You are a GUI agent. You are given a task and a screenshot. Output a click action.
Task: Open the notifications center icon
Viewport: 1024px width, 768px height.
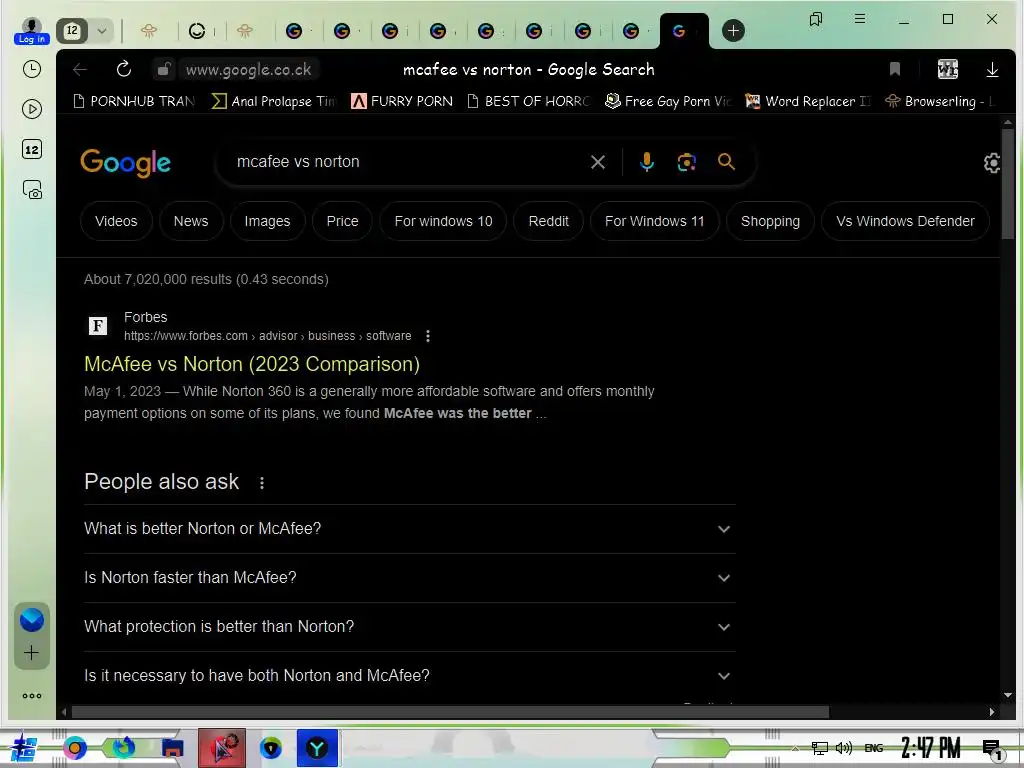[992, 748]
